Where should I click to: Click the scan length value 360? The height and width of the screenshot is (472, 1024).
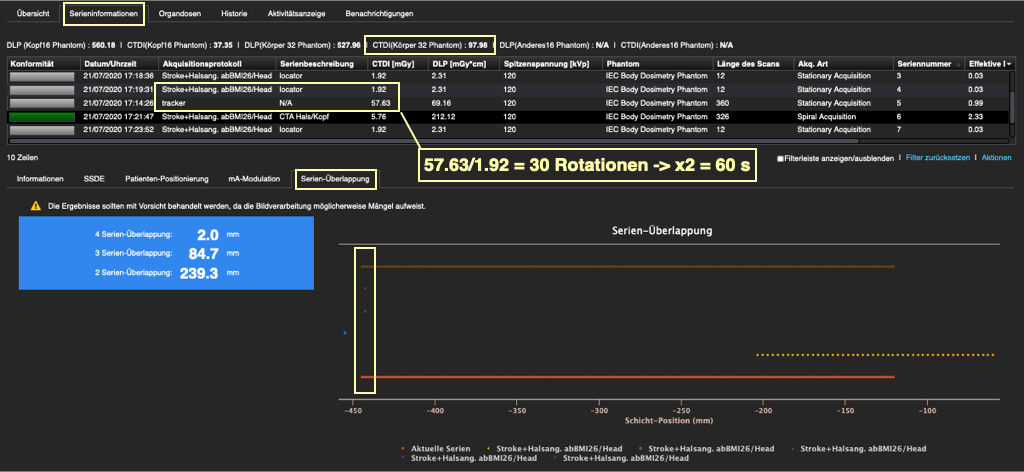(x=723, y=103)
